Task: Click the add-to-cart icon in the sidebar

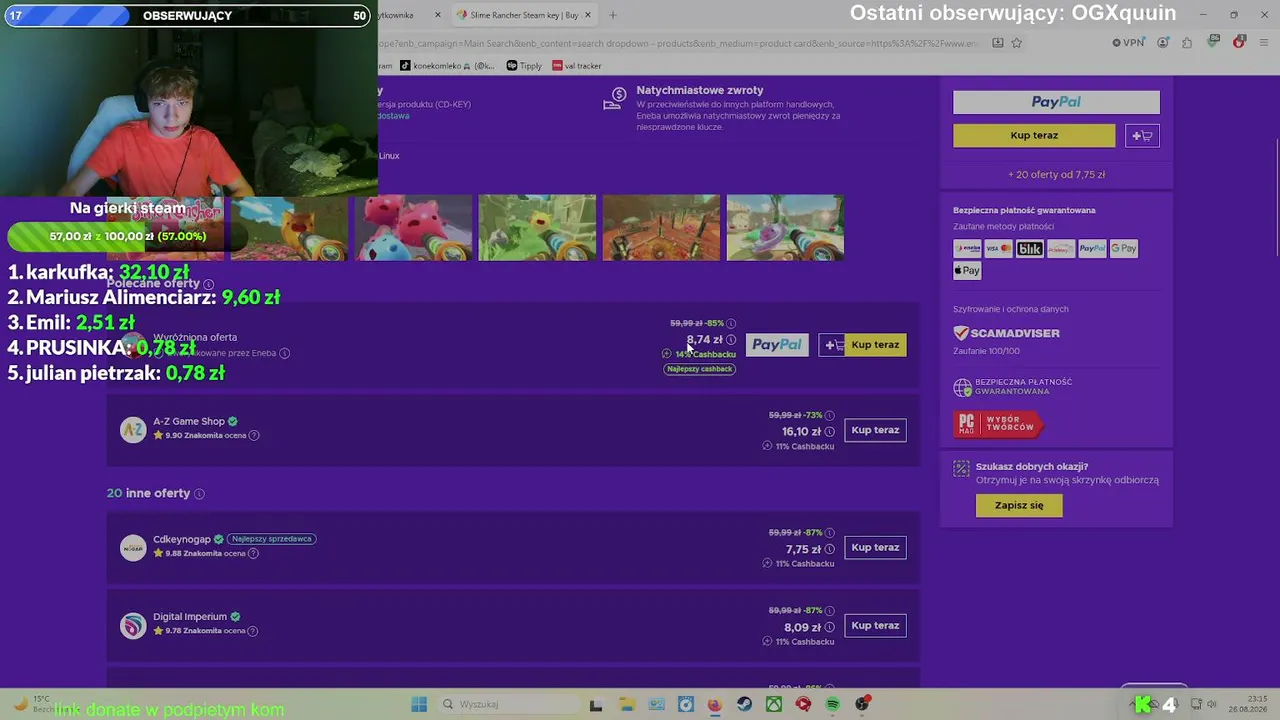Action: (x=1142, y=136)
